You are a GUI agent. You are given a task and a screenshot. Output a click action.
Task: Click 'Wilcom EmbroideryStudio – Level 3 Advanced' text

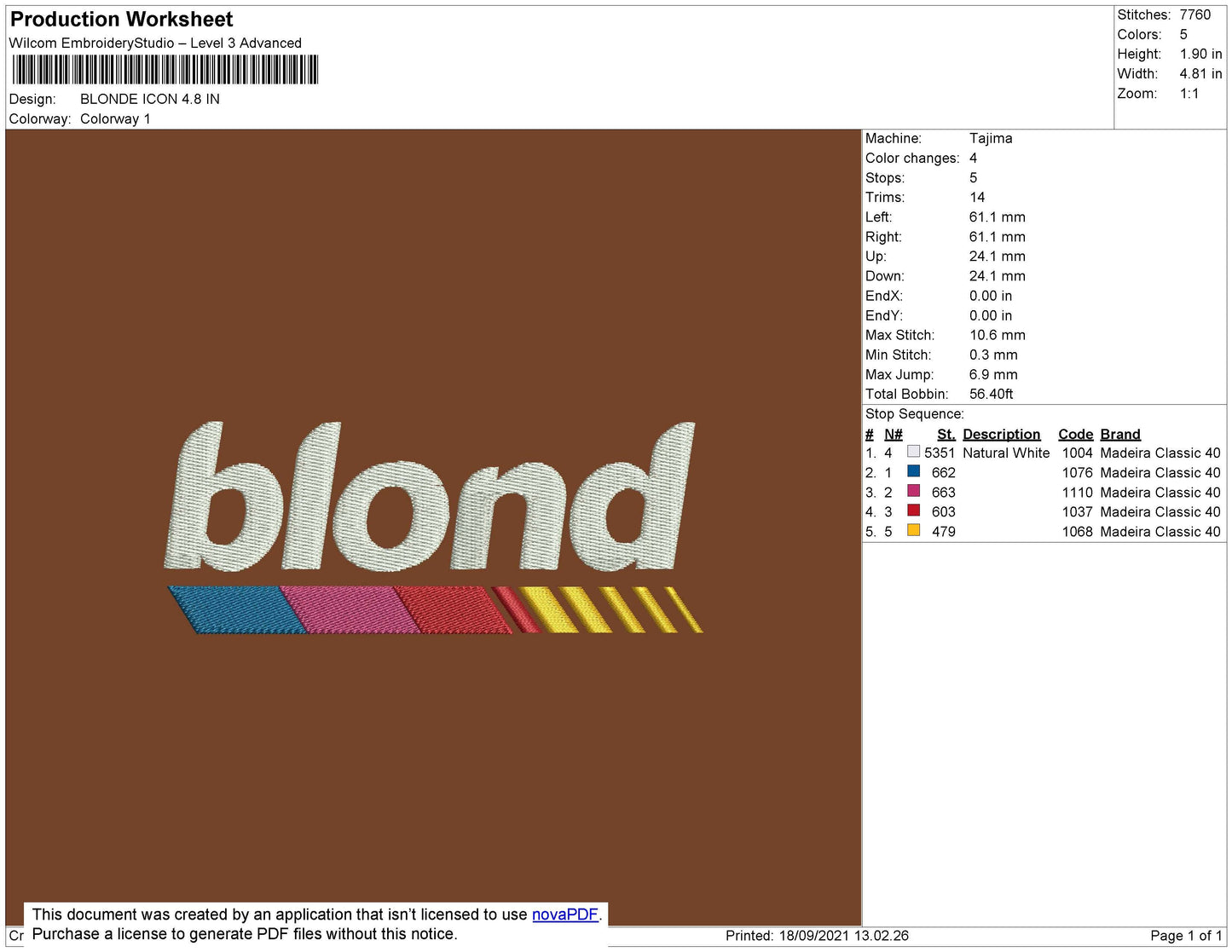tap(155, 43)
